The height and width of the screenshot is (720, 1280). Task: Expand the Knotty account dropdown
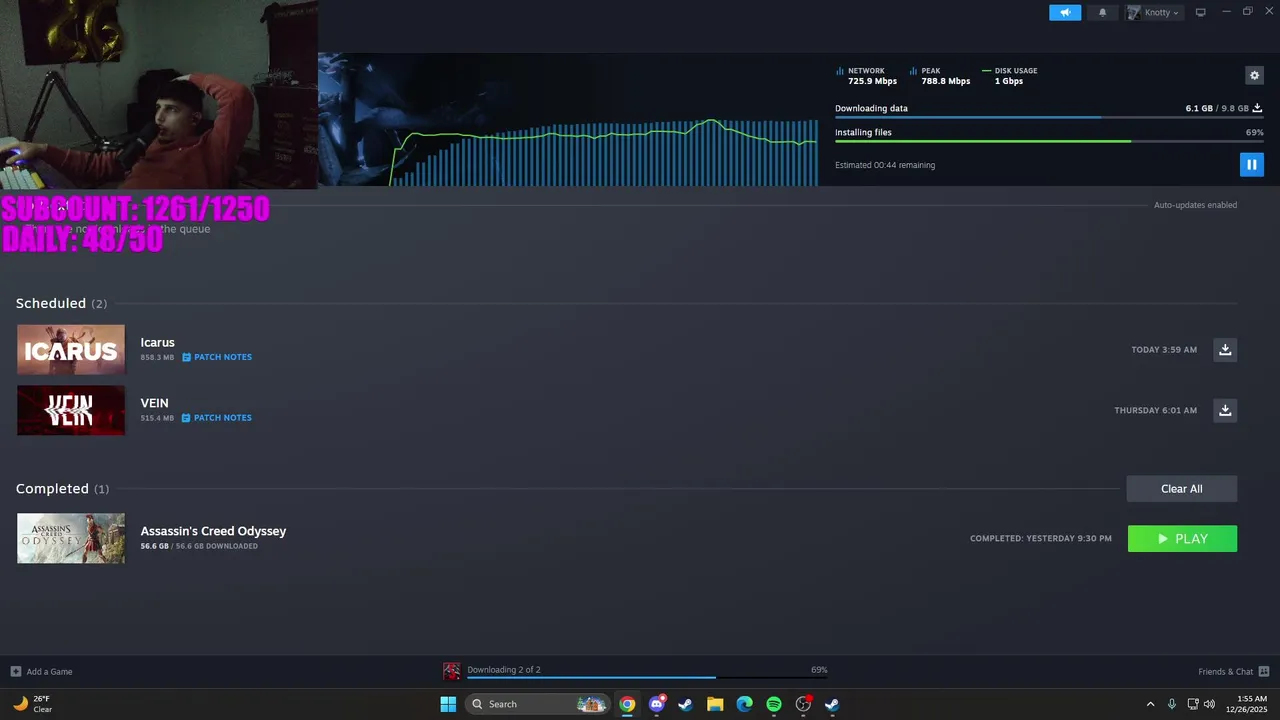click(x=1154, y=12)
